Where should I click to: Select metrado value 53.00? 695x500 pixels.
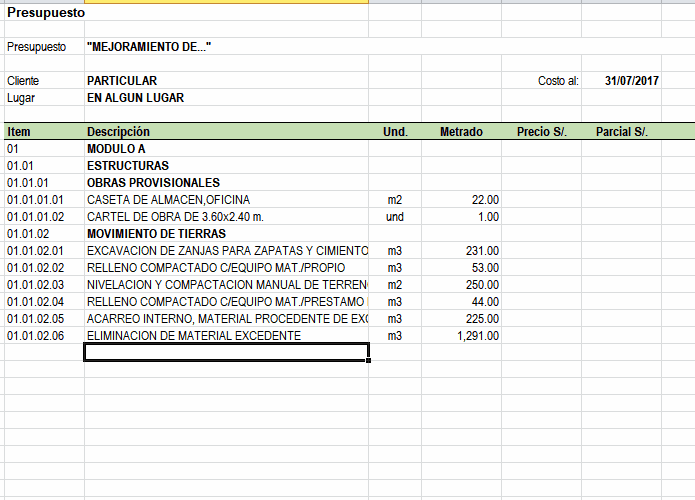pos(461,268)
